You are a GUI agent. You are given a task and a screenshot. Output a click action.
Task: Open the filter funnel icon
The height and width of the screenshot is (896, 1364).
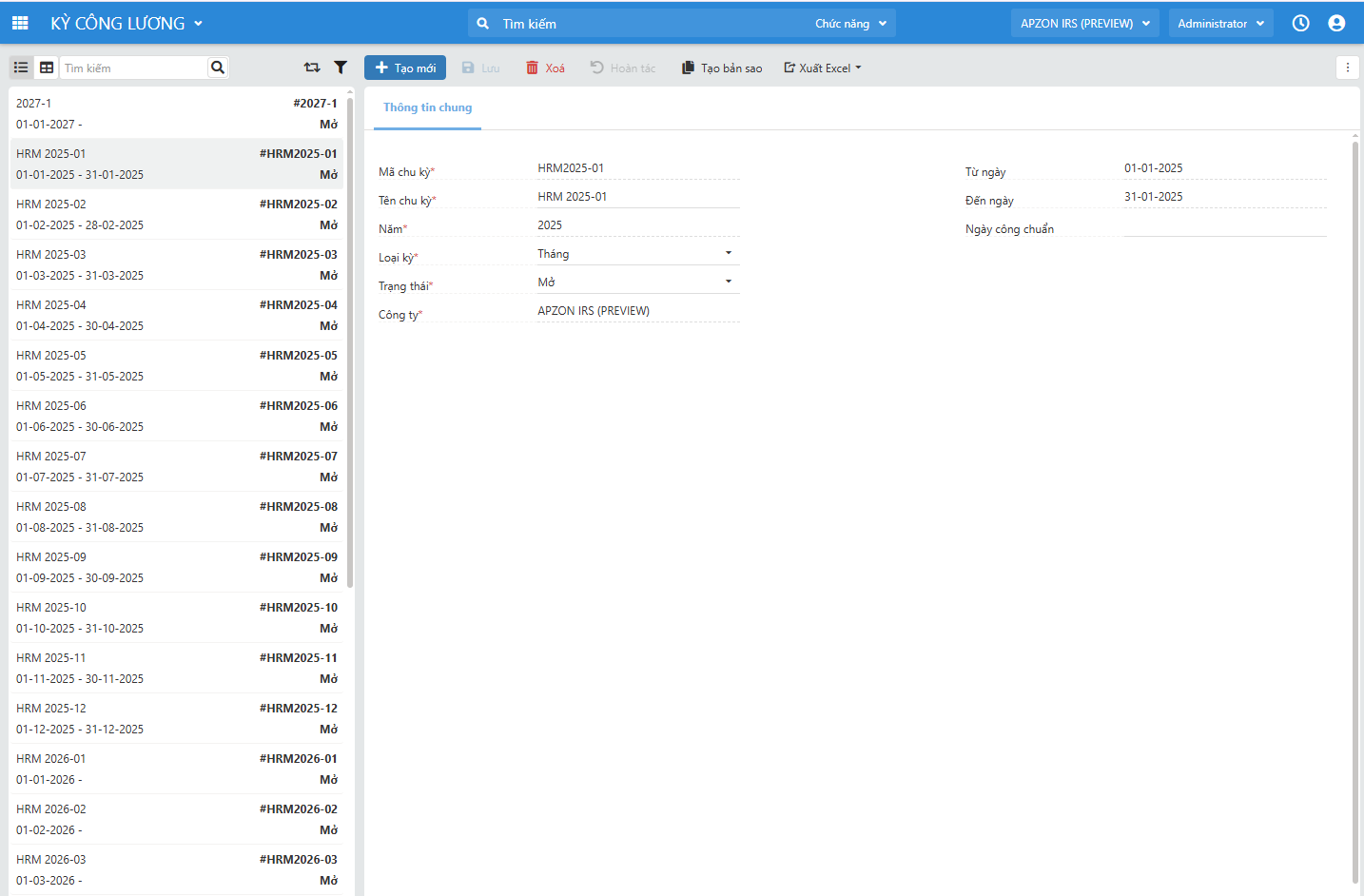[341, 68]
